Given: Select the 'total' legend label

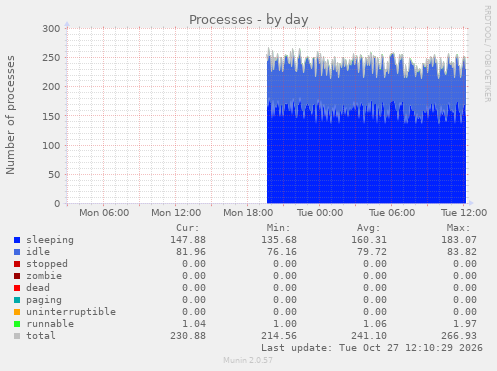Looking at the screenshot, I should coord(41,336).
